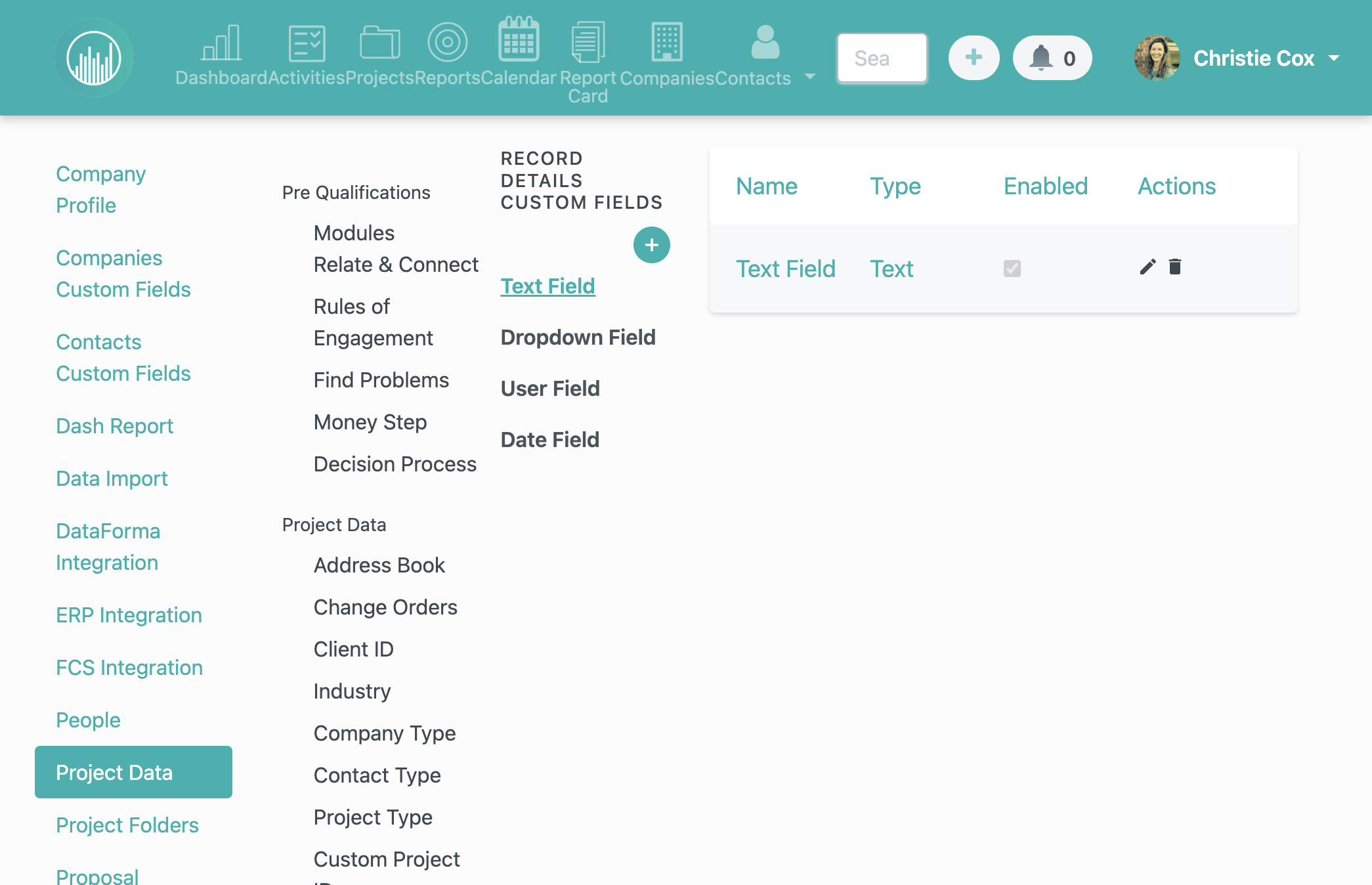Open Modules under Pre Qualifications
This screenshot has width=1372, height=885.
(354, 233)
